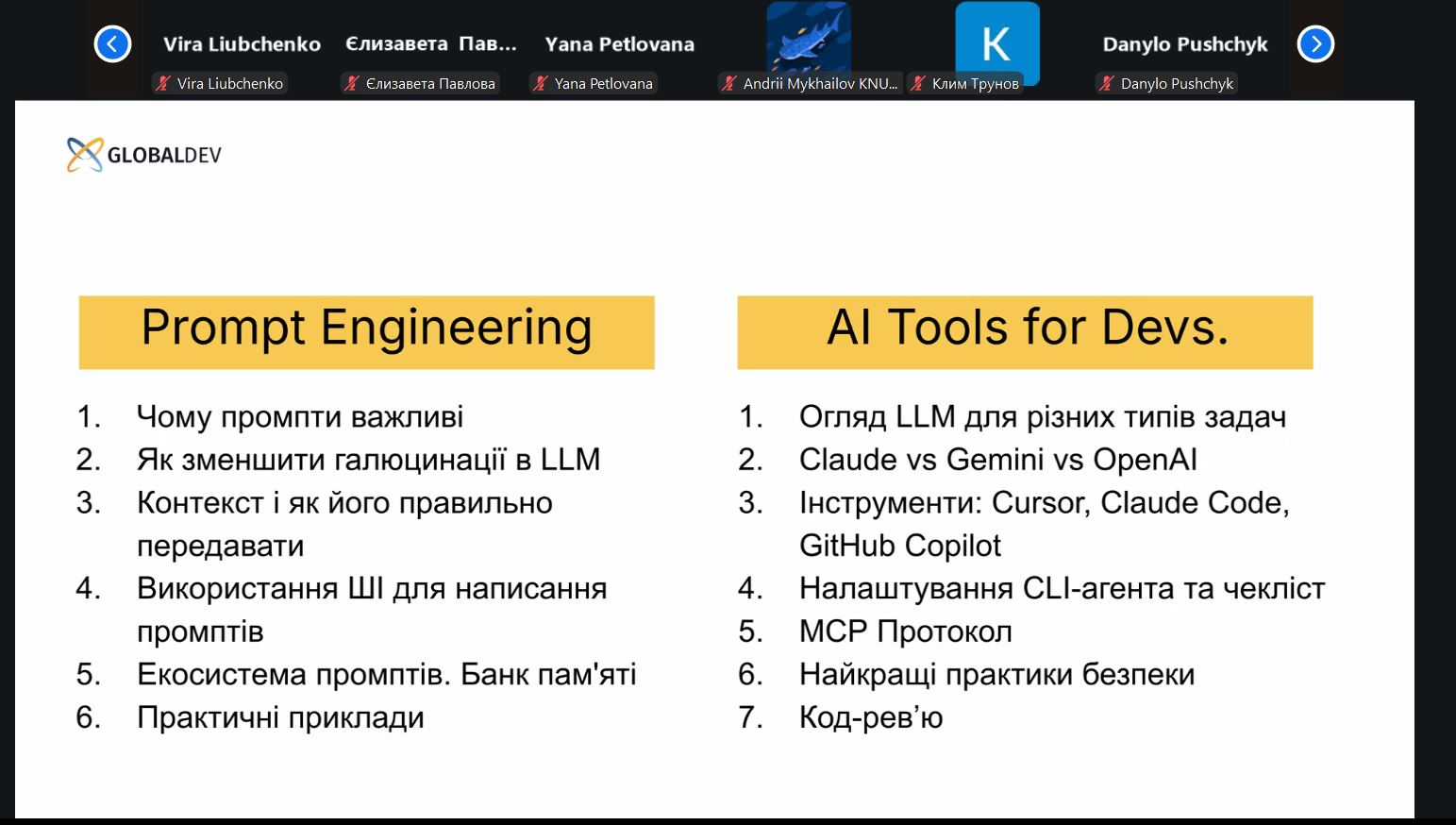Select the muted mic icon for Yana Petlovana
Image resolution: width=1456 pixels, height=825 pixels.
pos(541,84)
